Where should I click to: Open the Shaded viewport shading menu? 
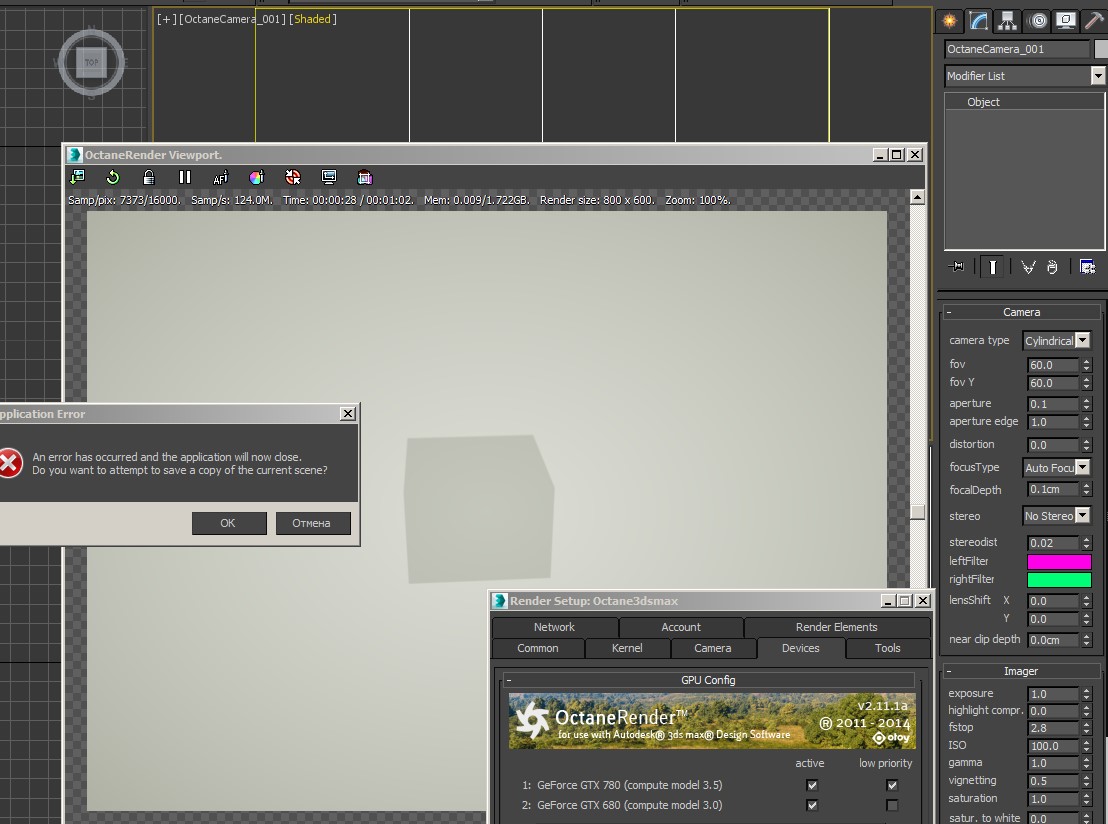[312, 19]
